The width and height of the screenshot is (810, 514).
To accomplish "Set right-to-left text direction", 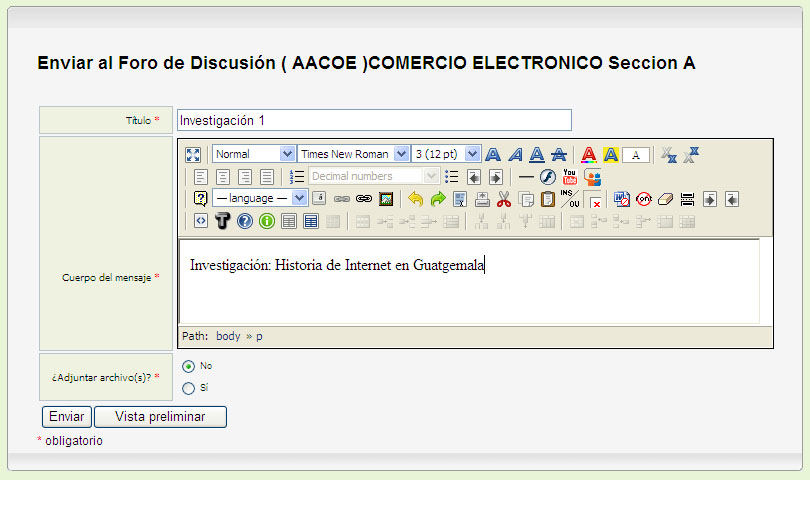I will pos(732,199).
